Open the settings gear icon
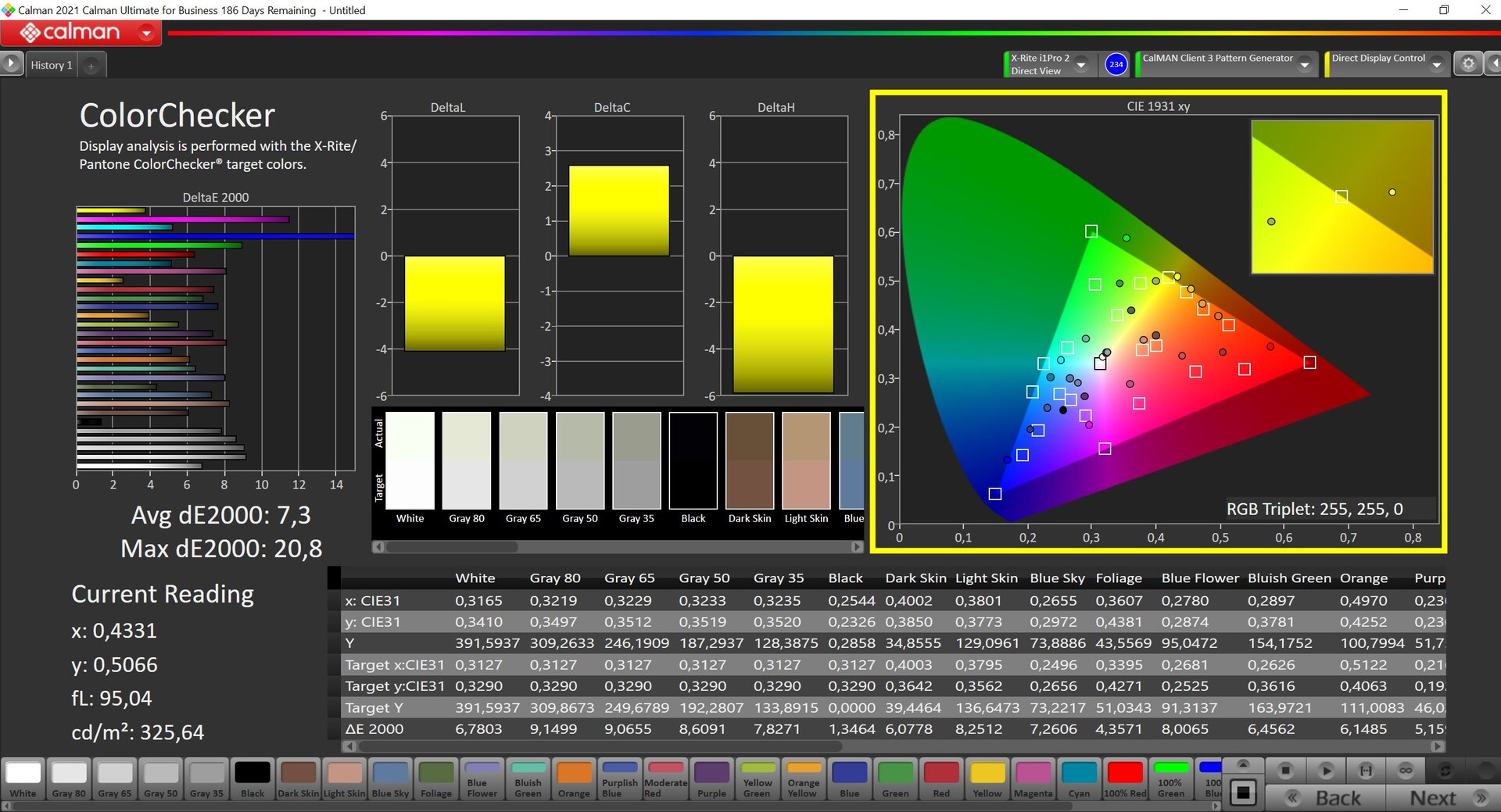The width and height of the screenshot is (1501, 812). [1468, 64]
